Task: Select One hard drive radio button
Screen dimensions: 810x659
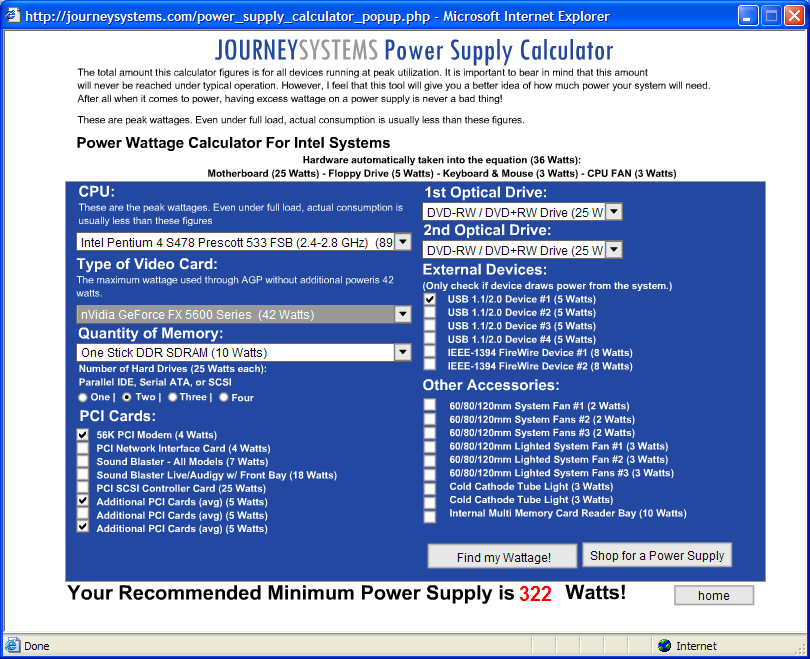Action: pyautogui.click(x=83, y=397)
